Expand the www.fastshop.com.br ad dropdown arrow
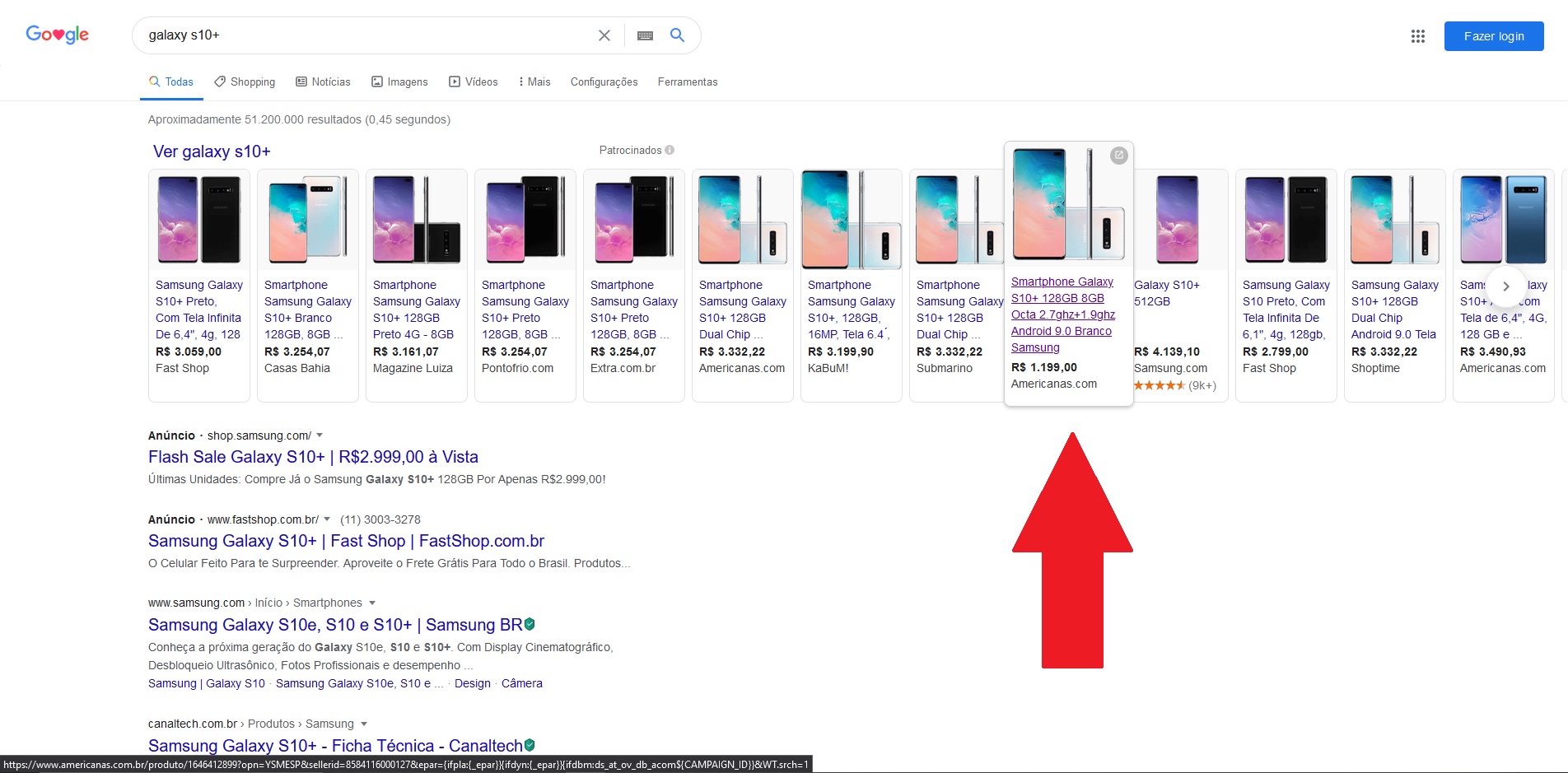The width and height of the screenshot is (1568, 773). pos(327,519)
